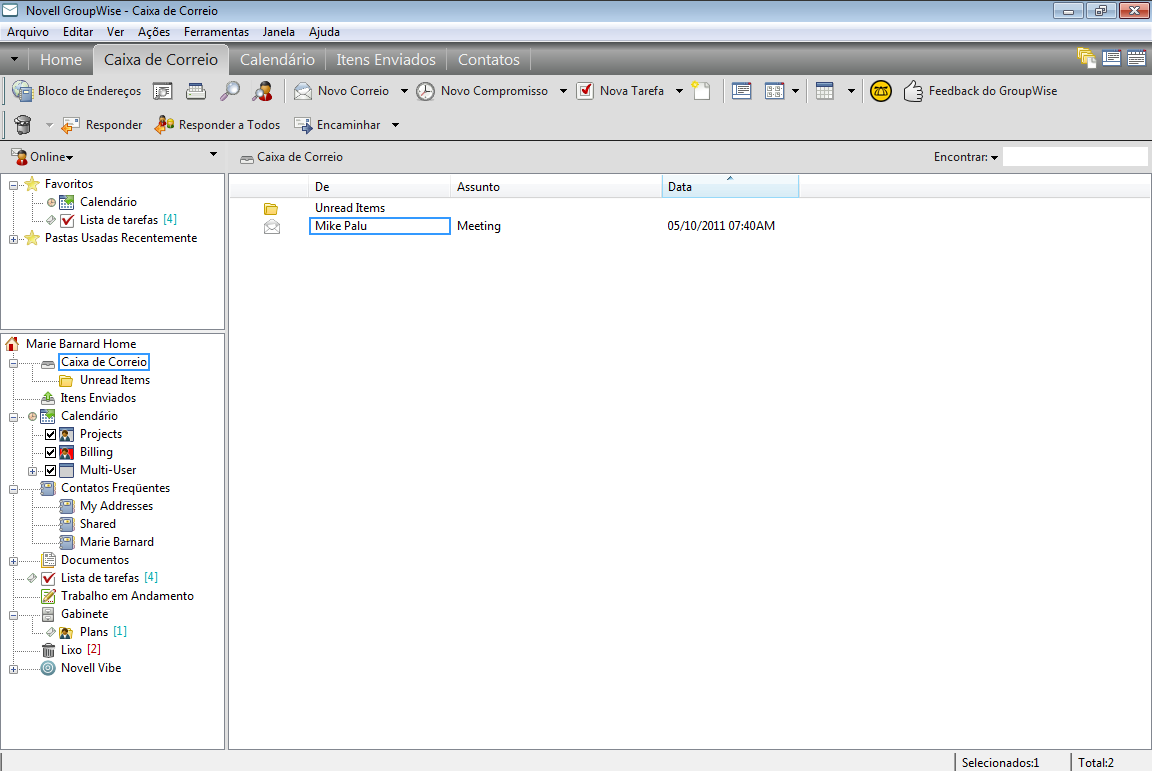Collapse the Gabinete folder node
This screenshot has width=1152, height=771.
point(13,615)
